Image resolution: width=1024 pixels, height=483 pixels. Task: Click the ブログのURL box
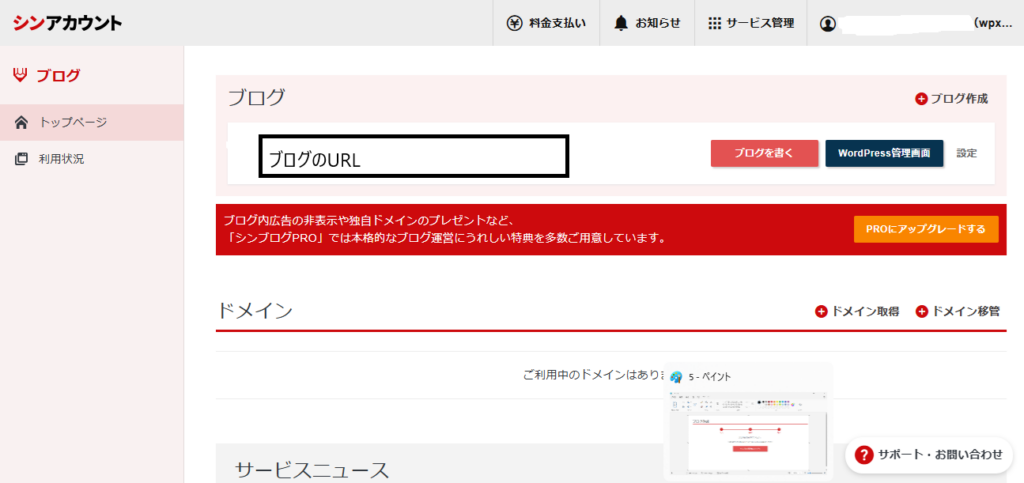tap(413, 157)
